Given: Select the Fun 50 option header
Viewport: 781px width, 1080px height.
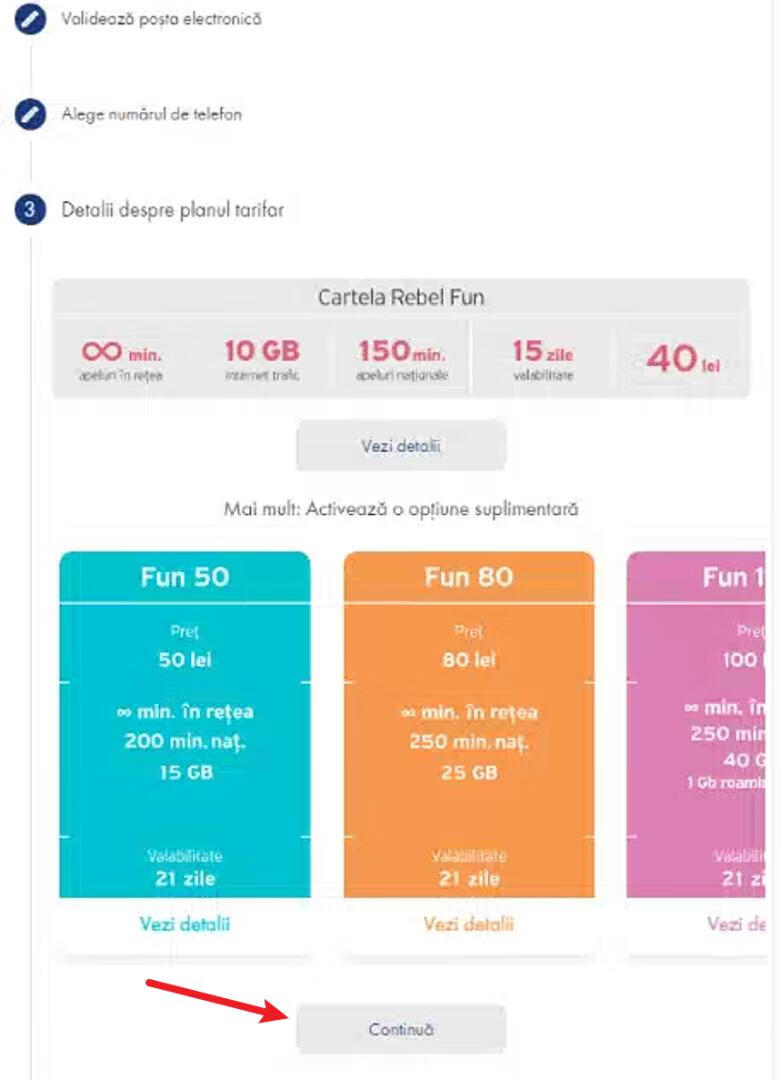Looking at the screenshot, I should point(185,577).
